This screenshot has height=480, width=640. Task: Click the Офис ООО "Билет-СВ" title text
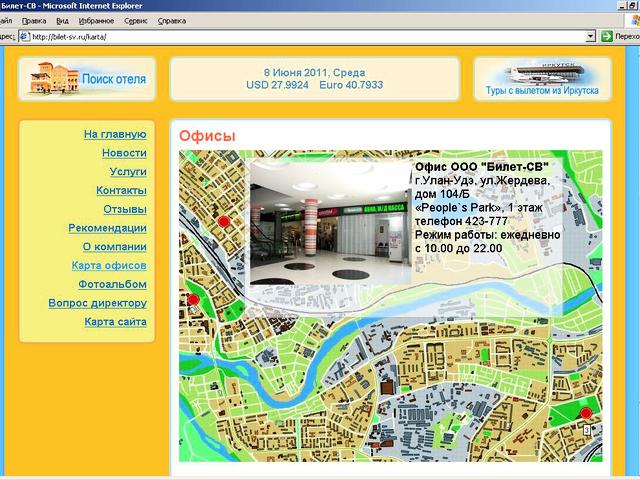pos(482,167)
